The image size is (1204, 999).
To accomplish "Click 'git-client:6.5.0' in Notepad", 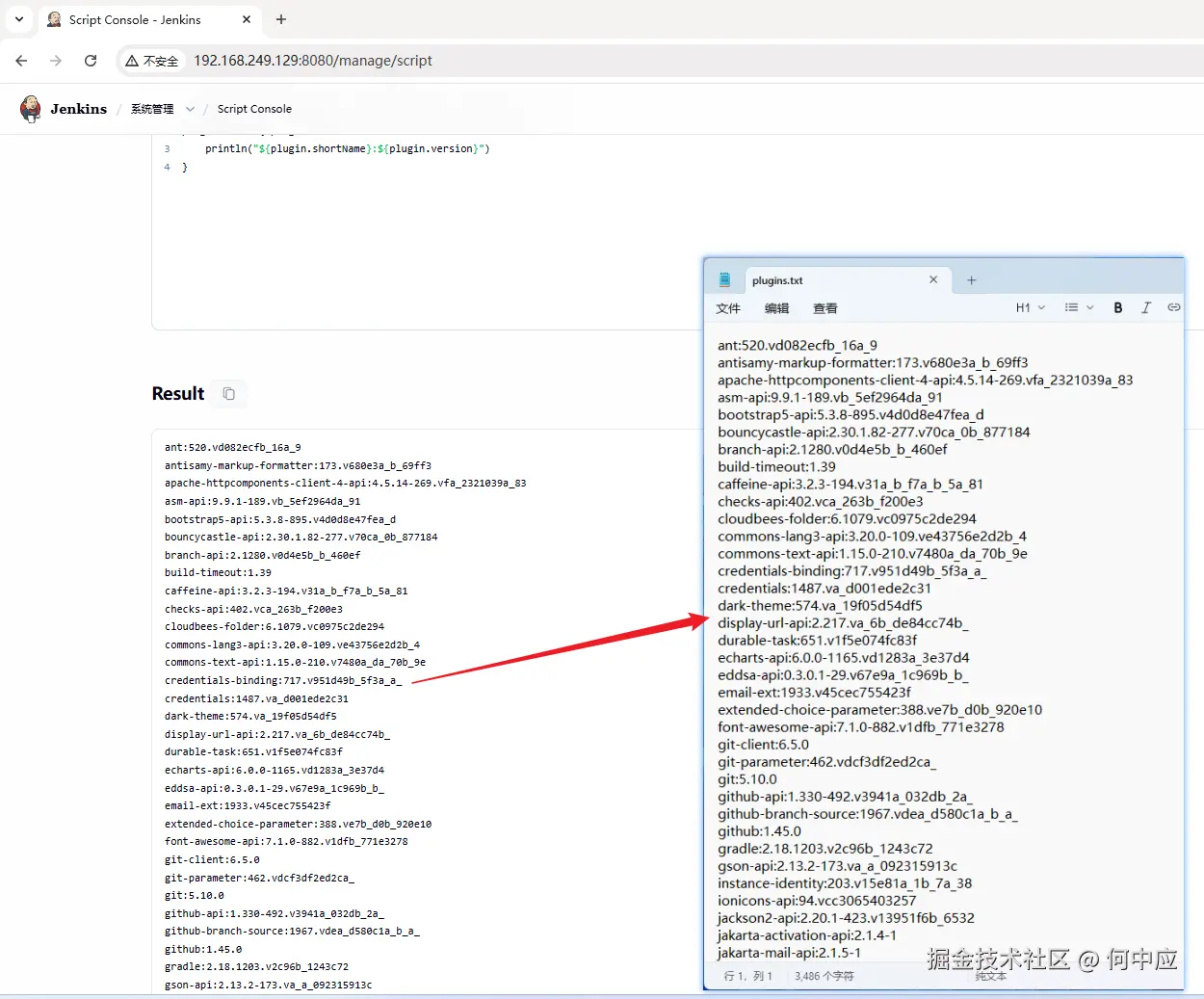I will 763,744.
